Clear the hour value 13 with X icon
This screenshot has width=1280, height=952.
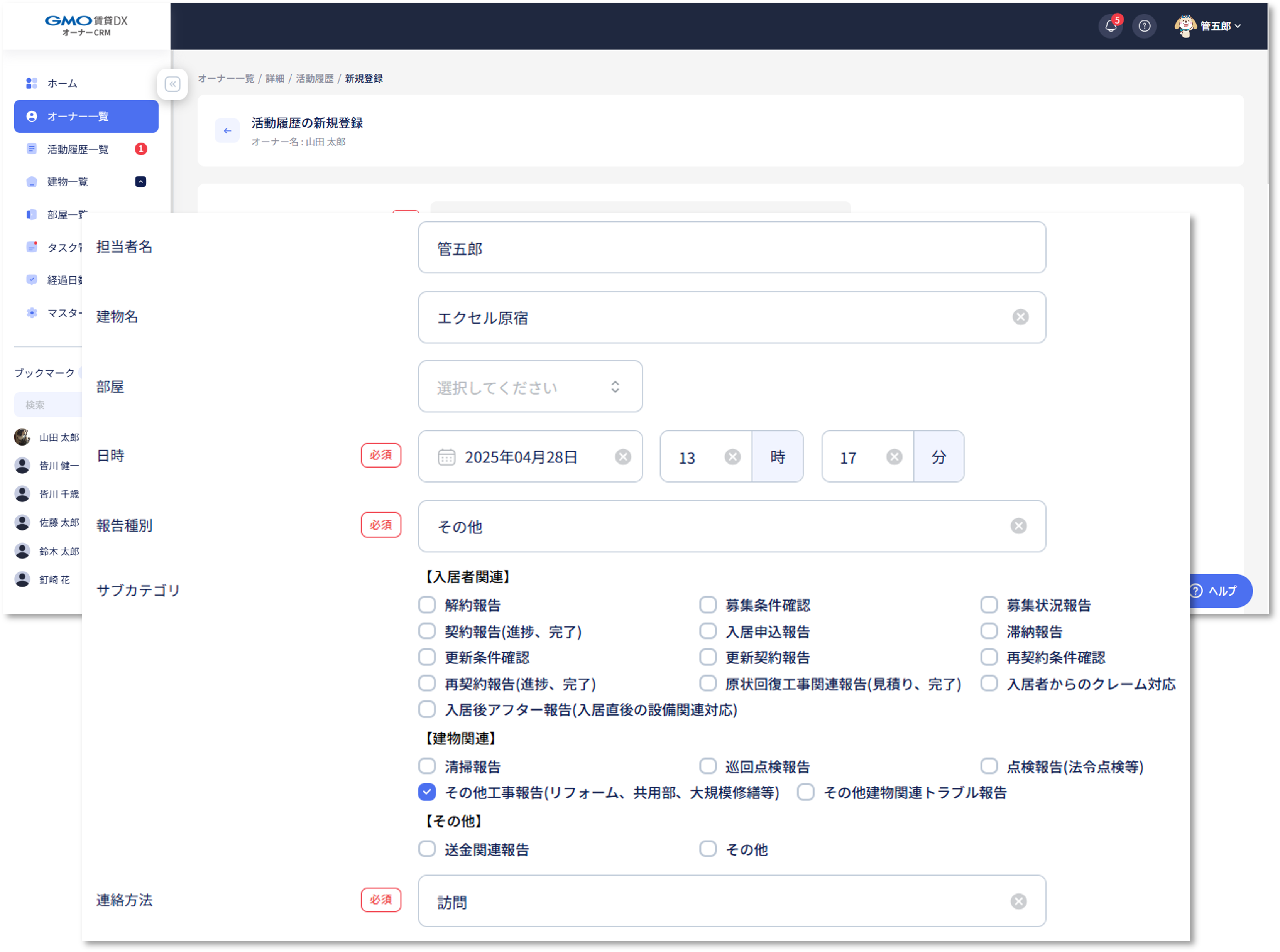click(733, 457)
